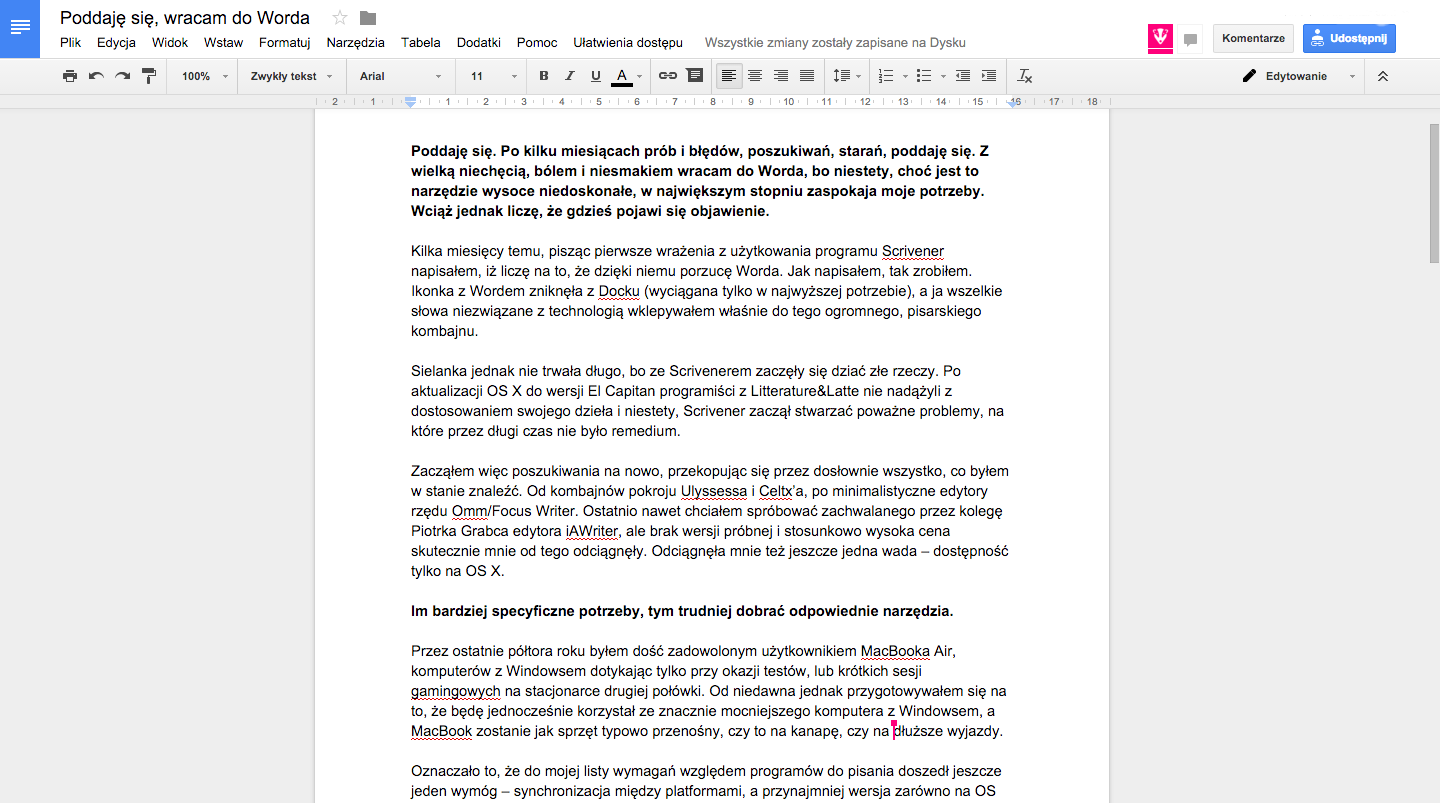Insert a comment from toolbar
1440x803 pixels.
[x=694, y=76]
